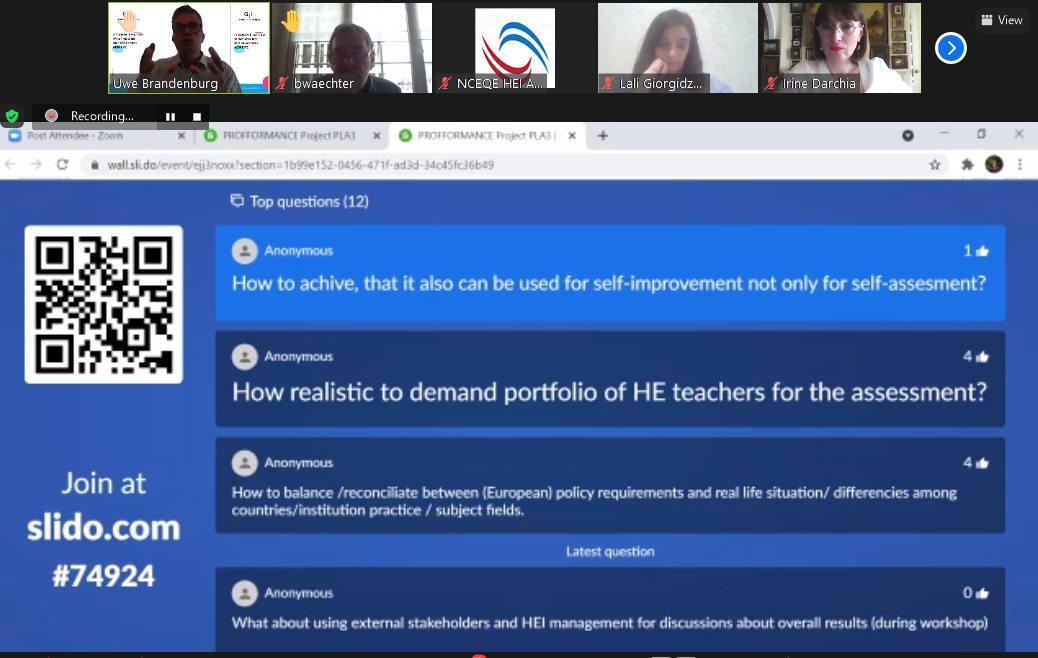Pause the Zoom recording
Viewport: 1038px width, 658px height.
pos(171,116)
